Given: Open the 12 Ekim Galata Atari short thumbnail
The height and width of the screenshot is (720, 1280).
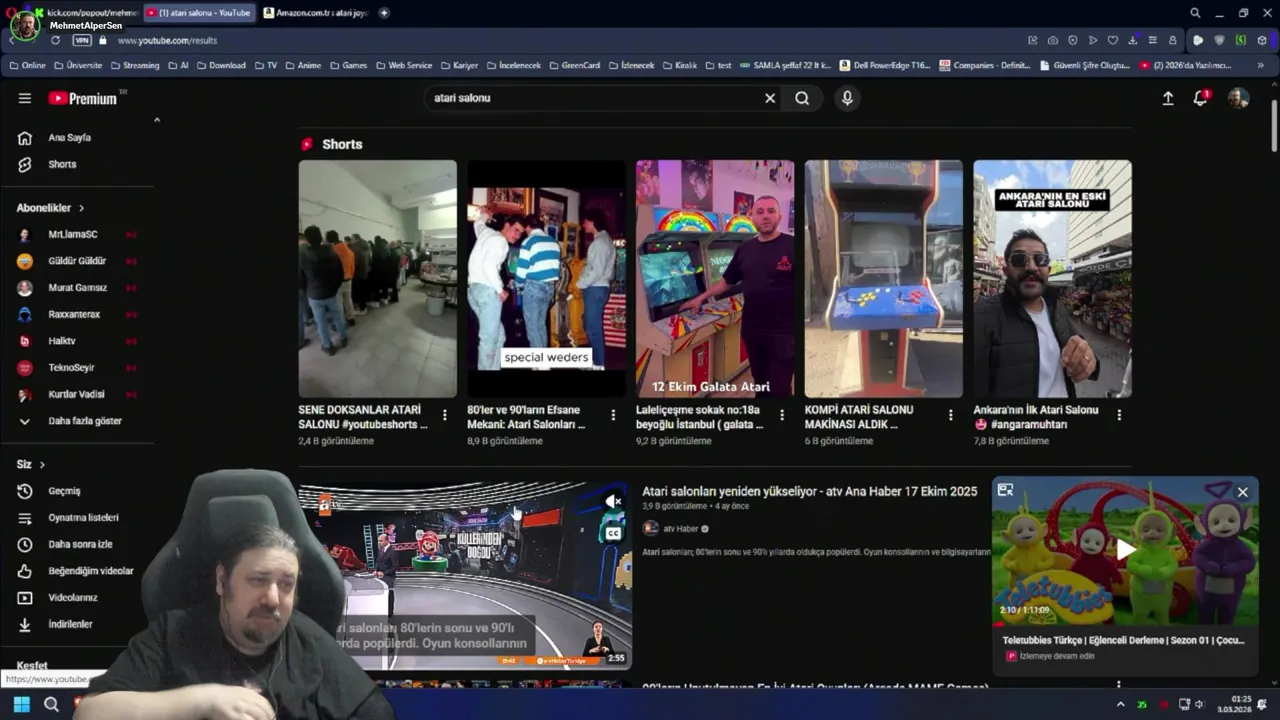Looking at the screenshot, I should point(715,279).
